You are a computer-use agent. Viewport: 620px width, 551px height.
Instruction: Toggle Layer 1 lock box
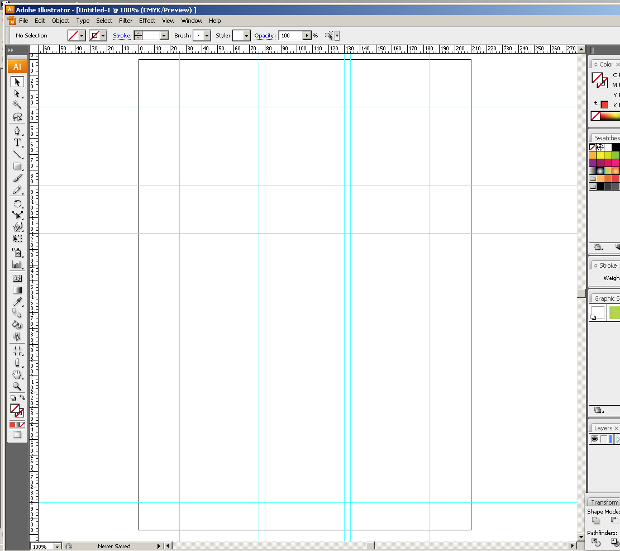coord(603,439)
